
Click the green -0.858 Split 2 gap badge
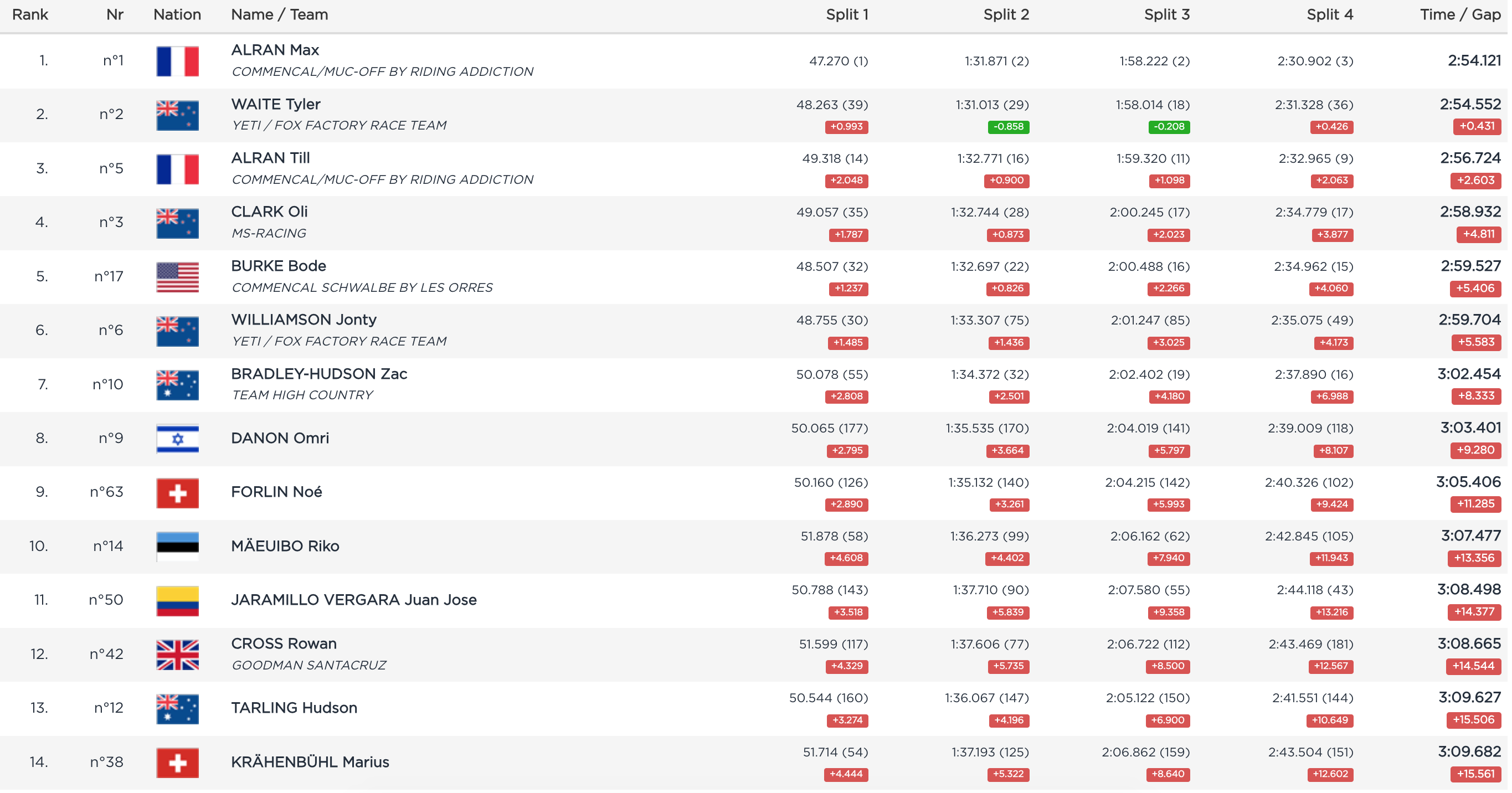click(1008, 127)
